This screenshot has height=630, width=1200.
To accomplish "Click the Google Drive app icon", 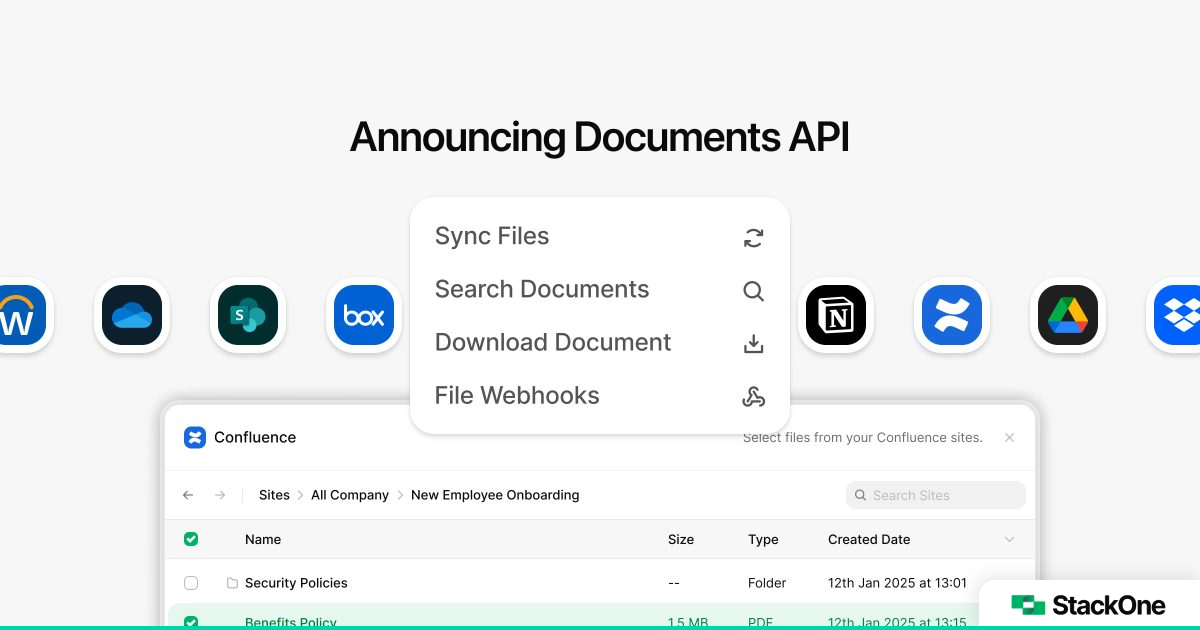I will (x=1068, y=315).
